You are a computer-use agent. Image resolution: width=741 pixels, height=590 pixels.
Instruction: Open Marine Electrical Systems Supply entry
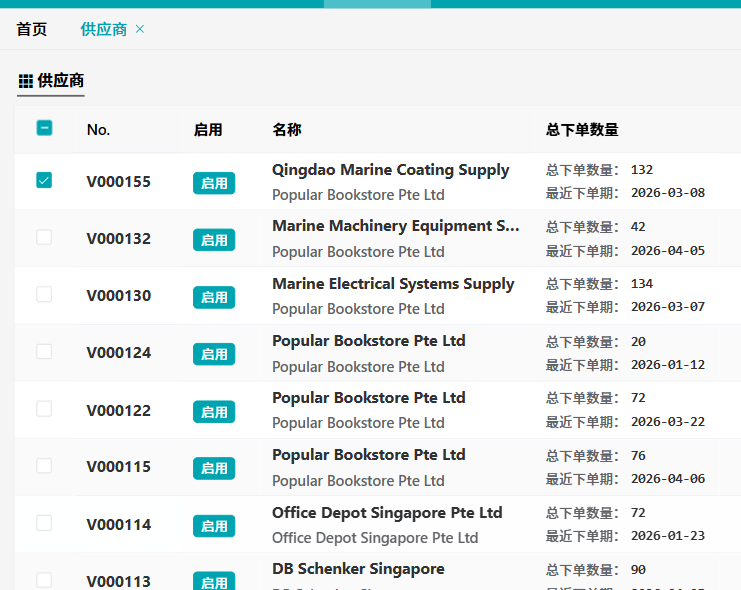coord(392,284)
